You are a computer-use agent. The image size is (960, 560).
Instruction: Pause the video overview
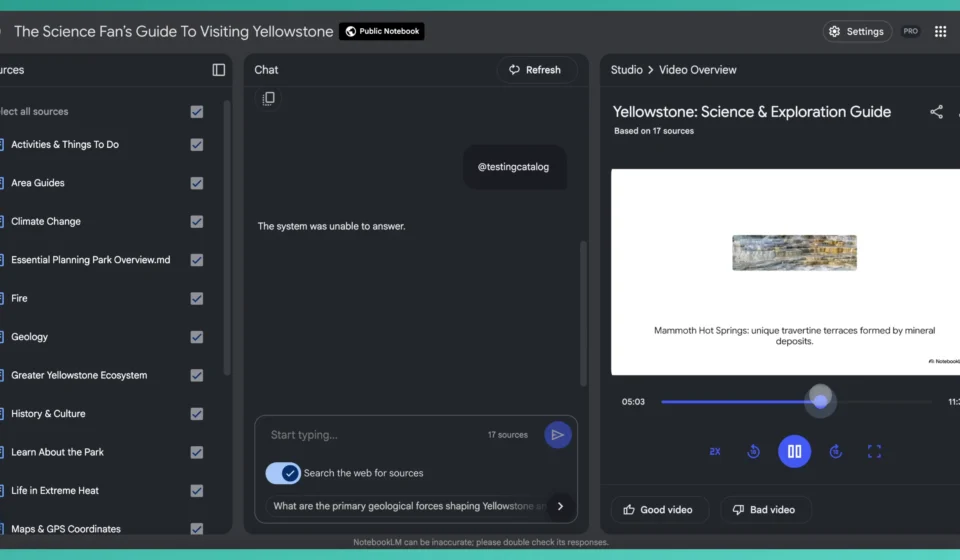[794, 451]
